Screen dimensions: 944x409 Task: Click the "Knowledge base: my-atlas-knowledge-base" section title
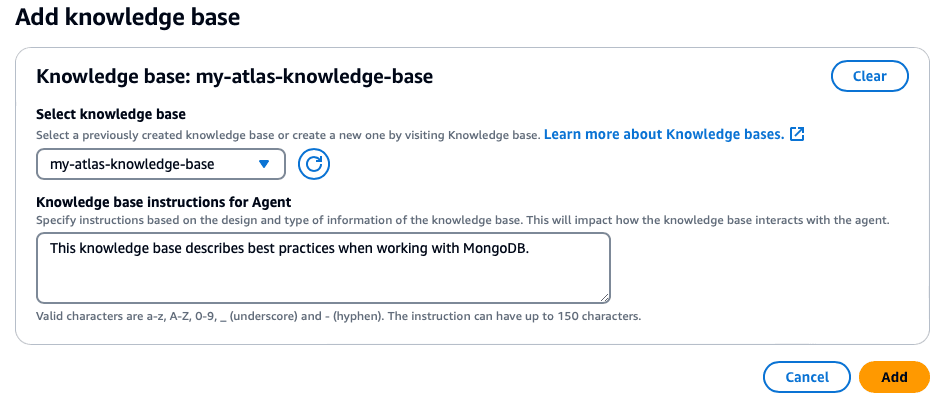pyautogui.click(x=234, y=76)
